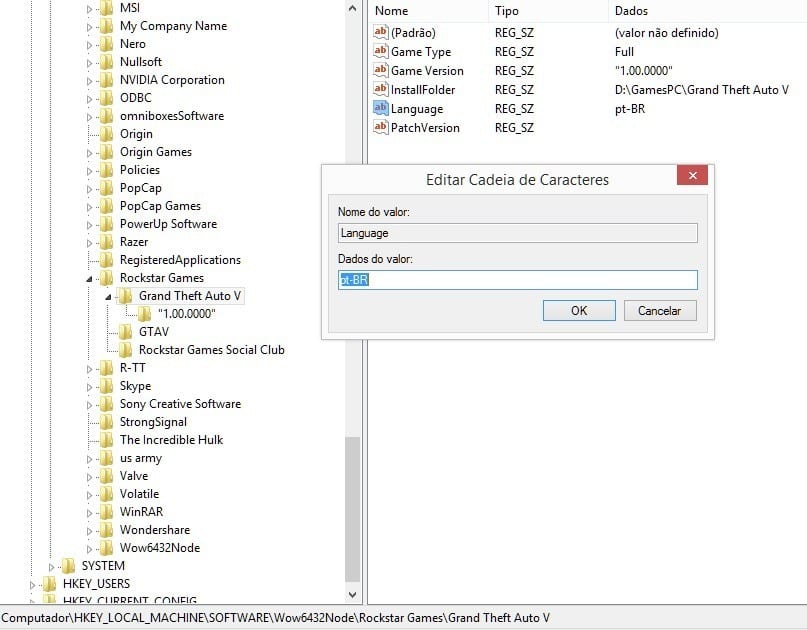The image size is (807, 630).
Task: Click the scrollbar down arrow
Action: tap(351, 594)
